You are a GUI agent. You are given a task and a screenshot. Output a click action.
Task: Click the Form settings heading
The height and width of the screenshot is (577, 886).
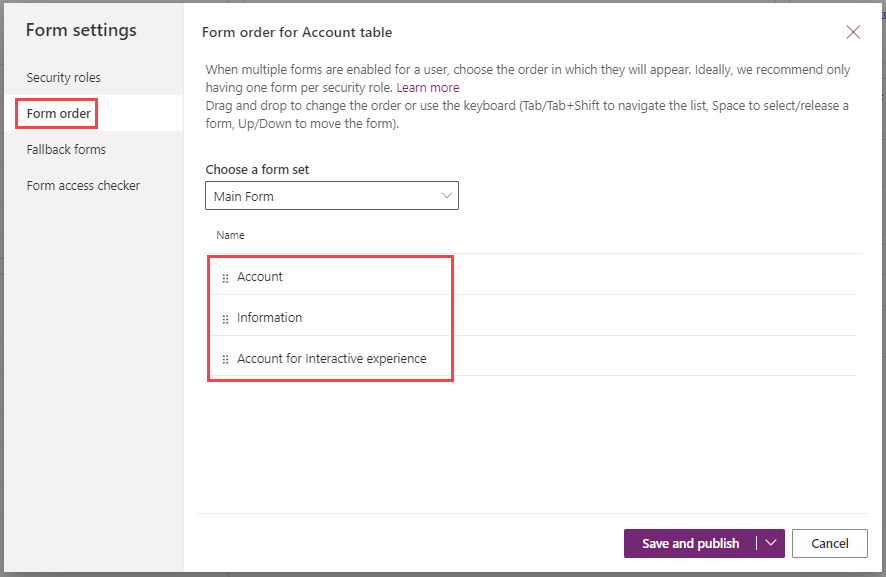(x=81, y=30)
